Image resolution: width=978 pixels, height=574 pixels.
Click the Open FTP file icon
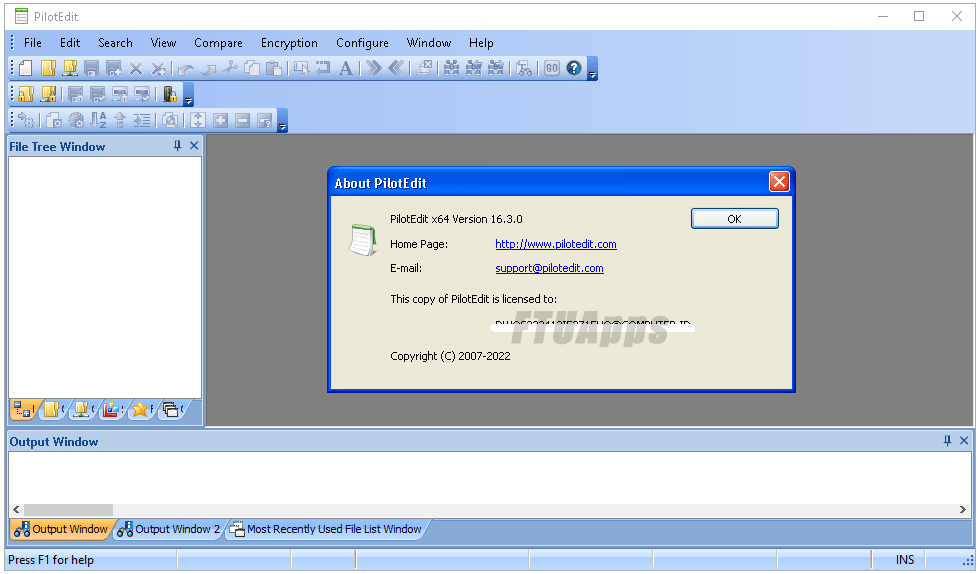[x=70, y=68]
